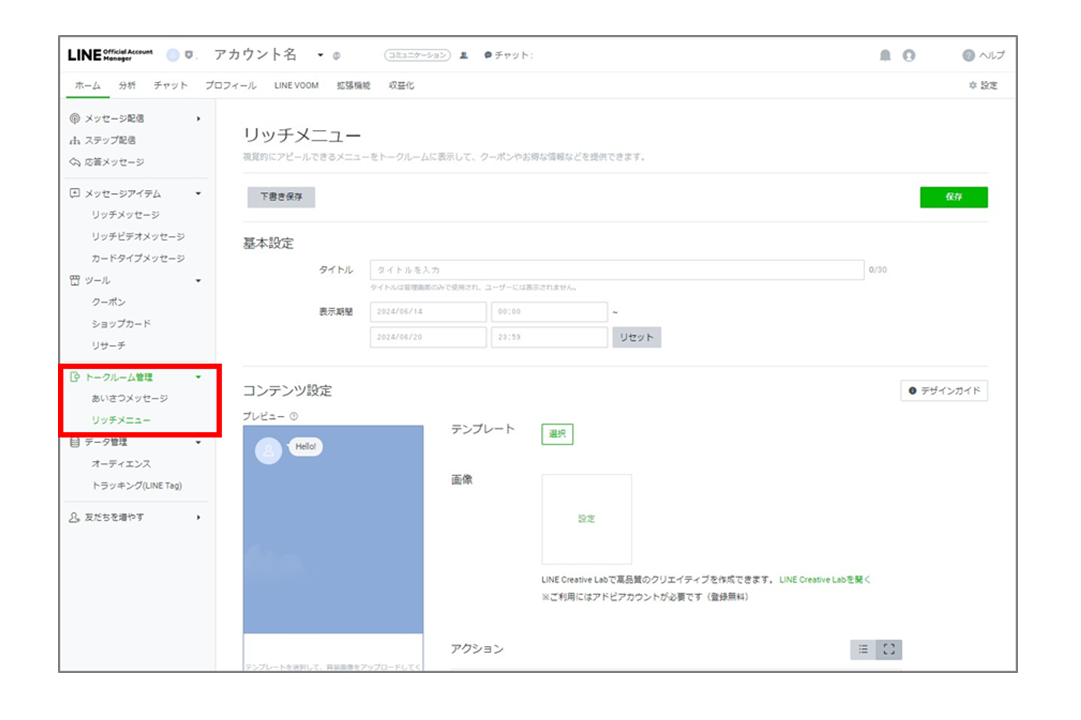Open the notifications bell icon
Viewport: 1081px width, 720px height.
885,55
